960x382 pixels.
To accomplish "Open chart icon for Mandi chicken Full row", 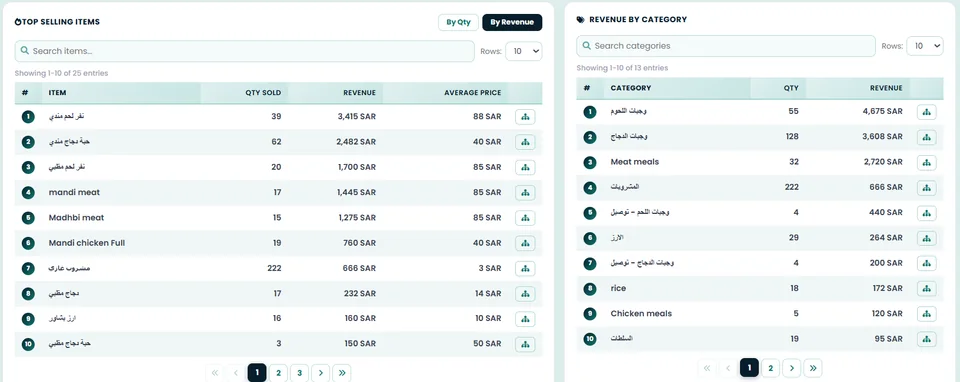I will coord(525,243).
